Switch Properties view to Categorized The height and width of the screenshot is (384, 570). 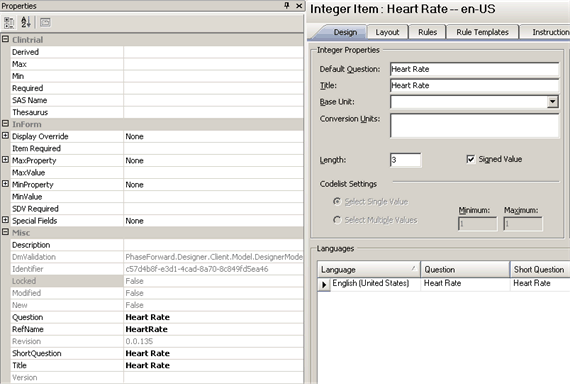9,23
